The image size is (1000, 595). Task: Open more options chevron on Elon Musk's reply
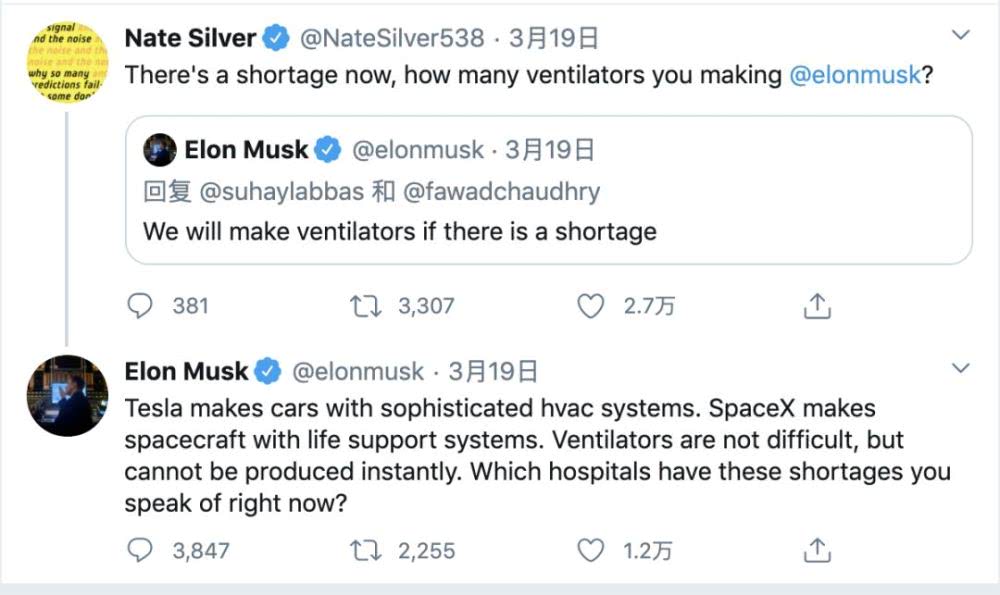coord(961,369)
